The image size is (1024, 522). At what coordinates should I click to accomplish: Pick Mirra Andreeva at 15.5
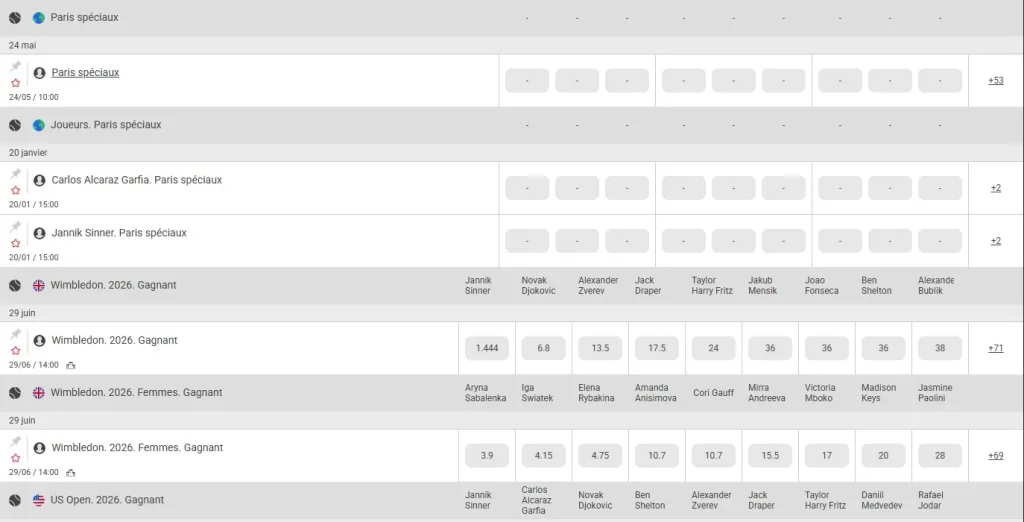coord(770,456)
